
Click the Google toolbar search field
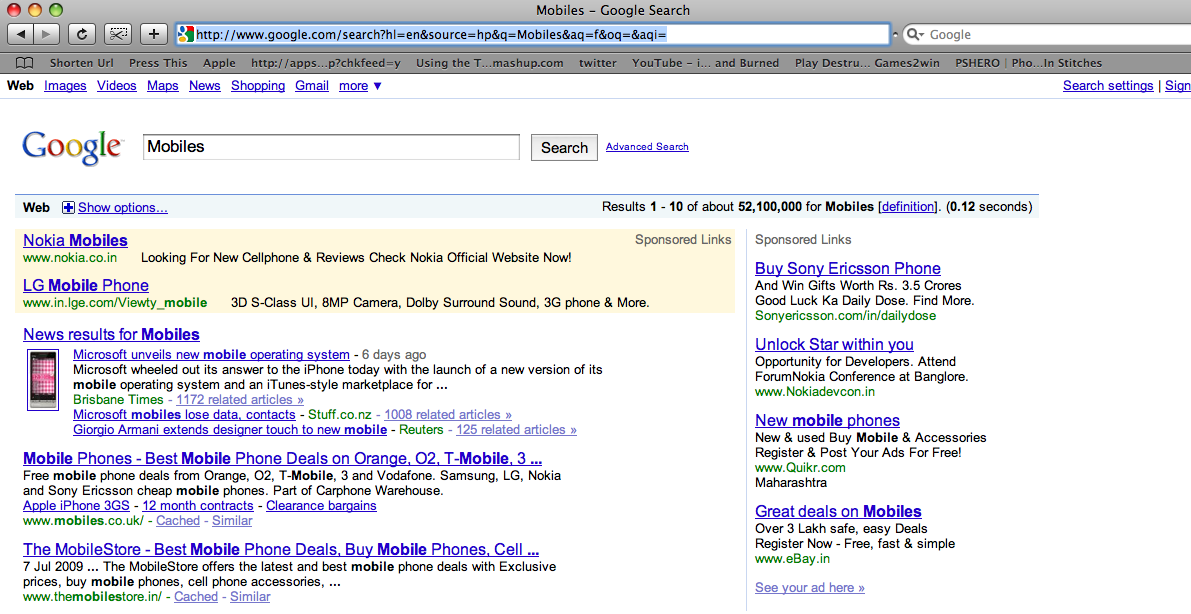1047,34
